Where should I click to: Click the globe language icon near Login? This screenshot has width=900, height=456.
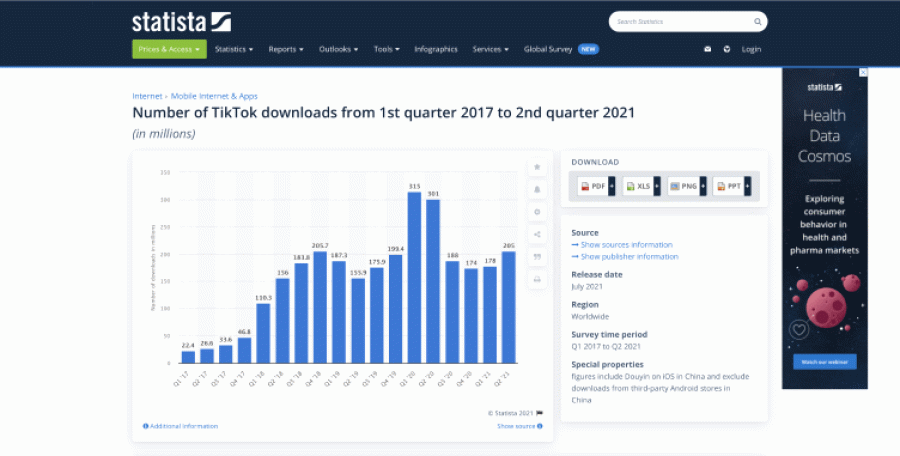(x=727, y=49)
